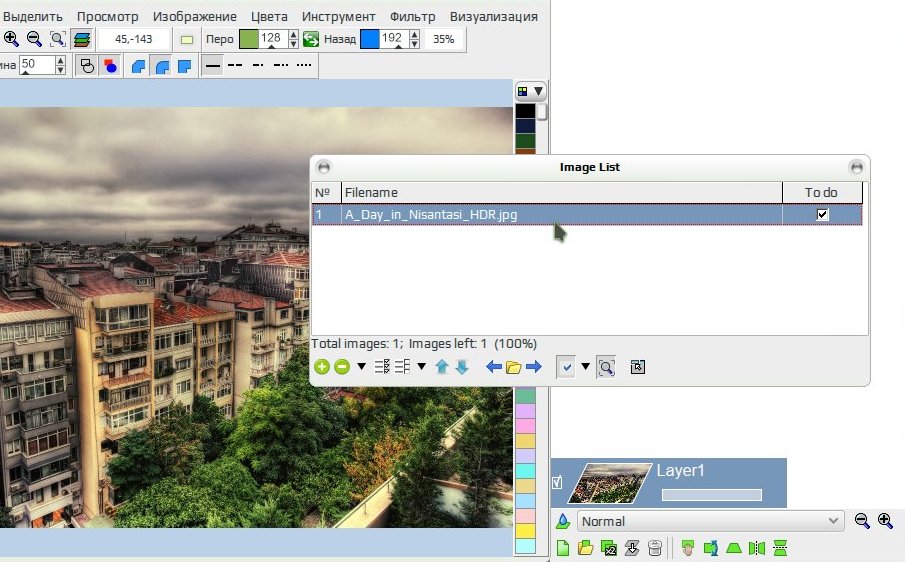This screenshot has height=562, width=905.
Task: Select the round join style
Action: pyautogui.click(x=162, y=66)
